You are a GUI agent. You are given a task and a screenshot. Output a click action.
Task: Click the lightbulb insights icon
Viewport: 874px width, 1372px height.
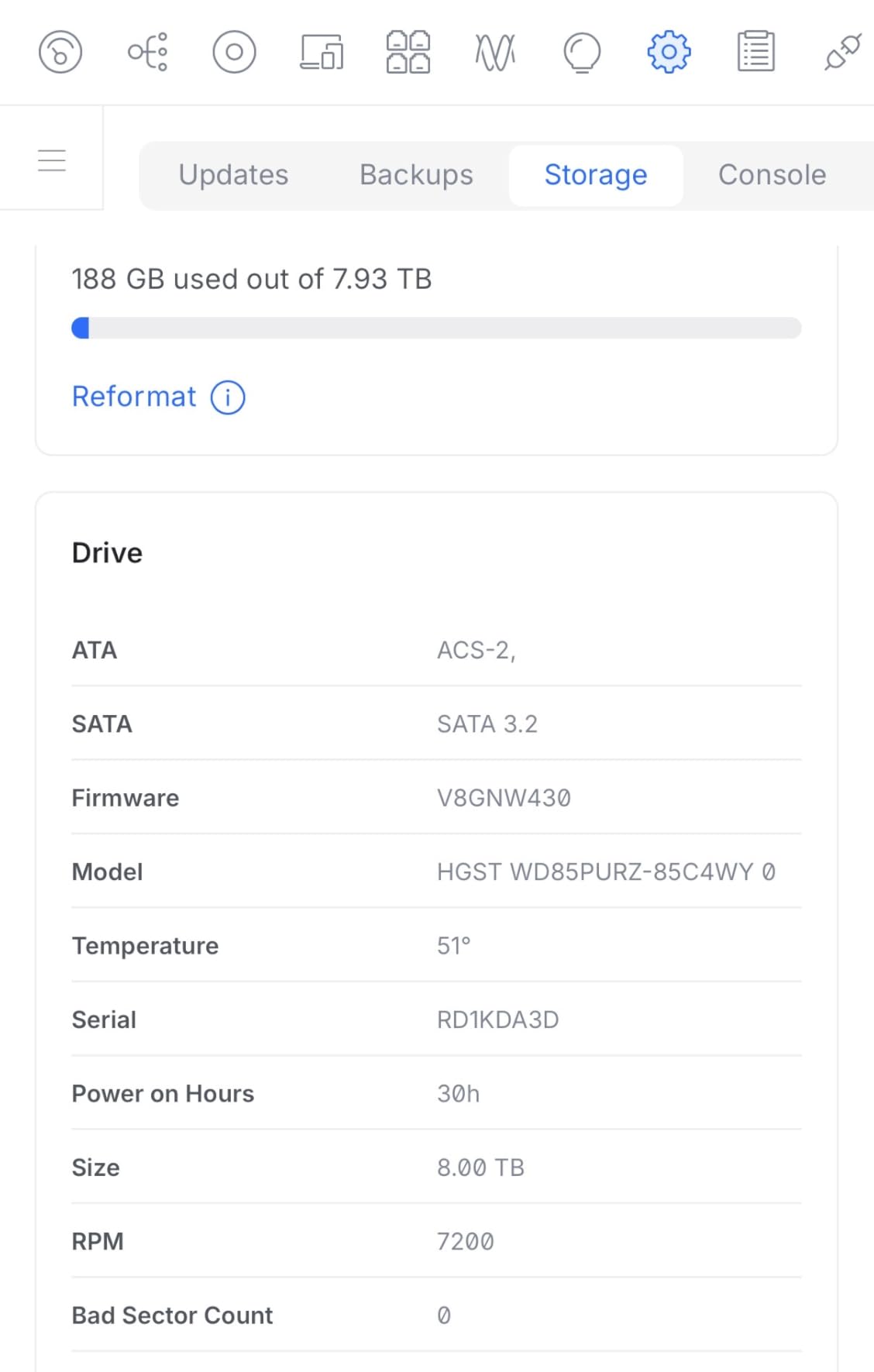point(581,52)
